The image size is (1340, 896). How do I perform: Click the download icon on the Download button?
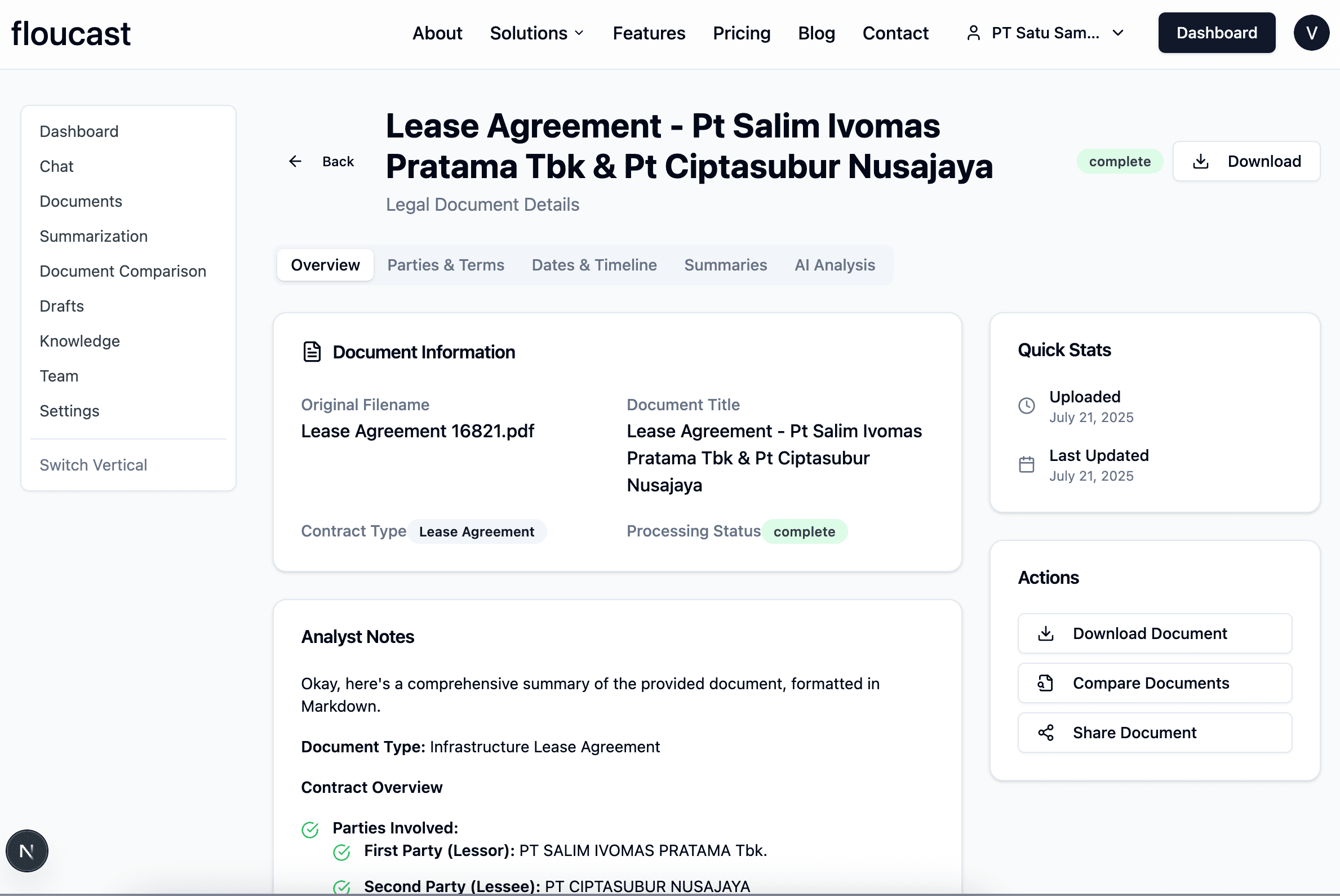(x=1201, y=161)
